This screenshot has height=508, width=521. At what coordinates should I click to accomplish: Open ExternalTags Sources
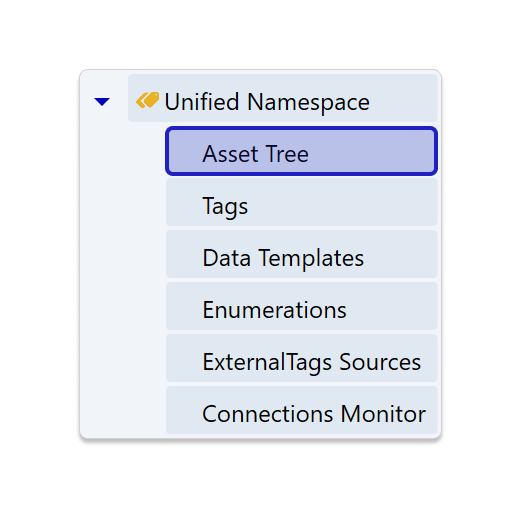pyautogui.click(x=302, y=358)
